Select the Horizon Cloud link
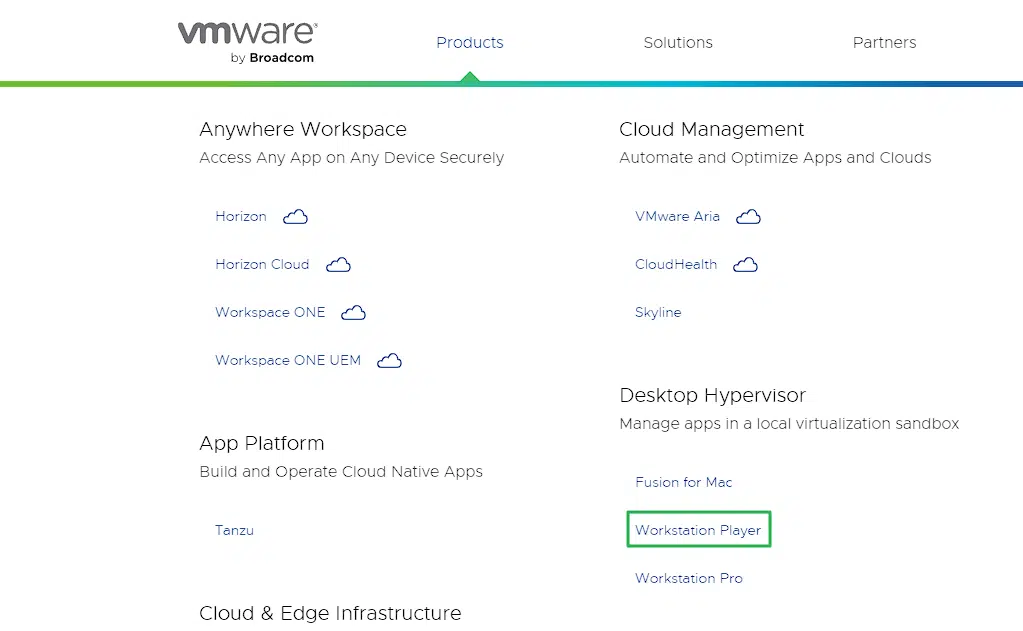The image size is (1023, 631). point(262,264)
